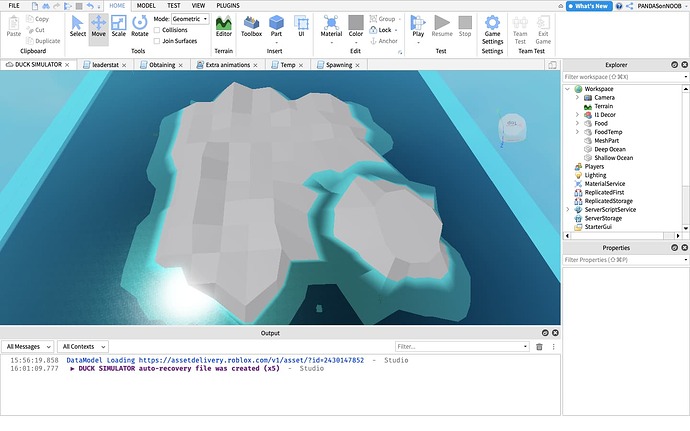690x431 pixels.
Task: Select Terrain in the Explorer
Action: 603,107
